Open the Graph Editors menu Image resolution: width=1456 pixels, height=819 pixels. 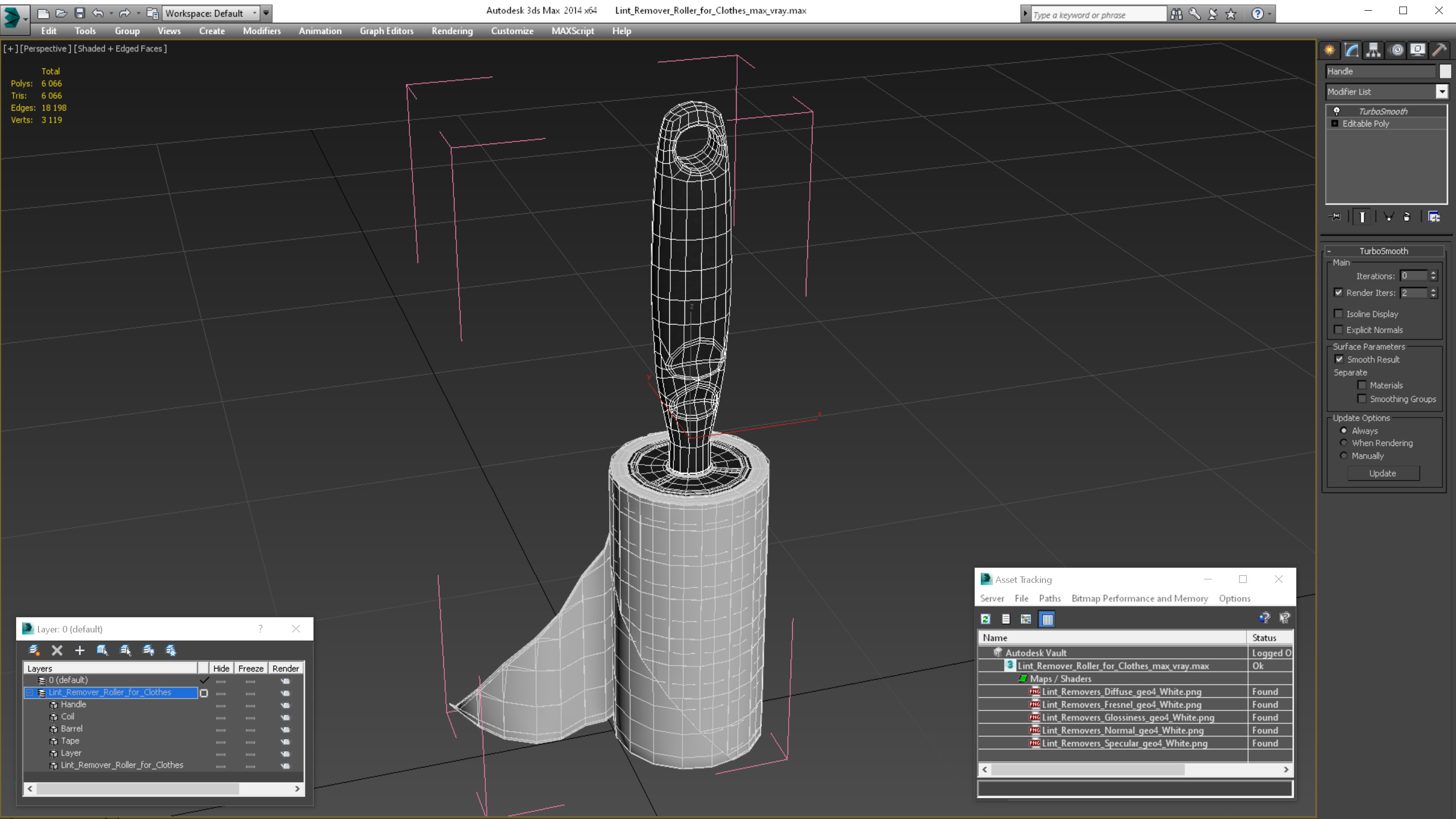387,31
